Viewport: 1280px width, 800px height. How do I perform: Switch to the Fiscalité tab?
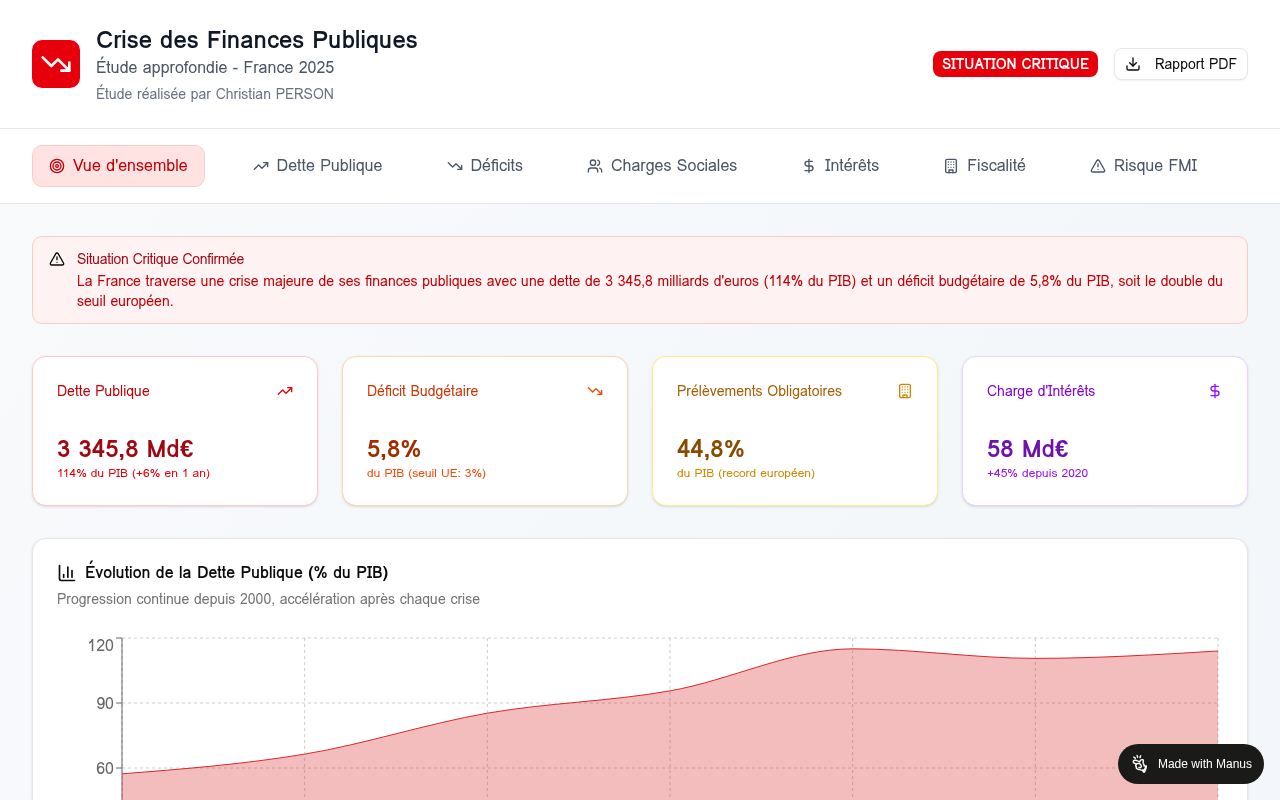pos(985,166)
